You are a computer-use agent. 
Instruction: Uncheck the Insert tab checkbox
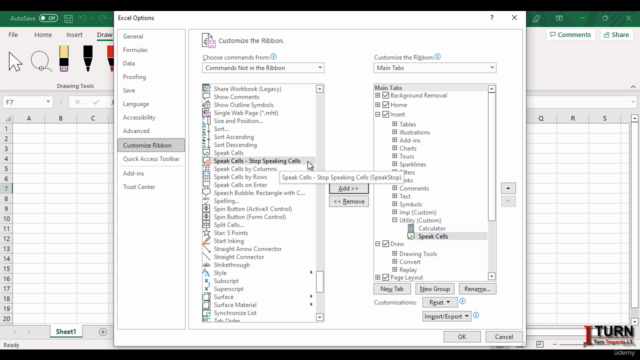(x=386, y=114)
